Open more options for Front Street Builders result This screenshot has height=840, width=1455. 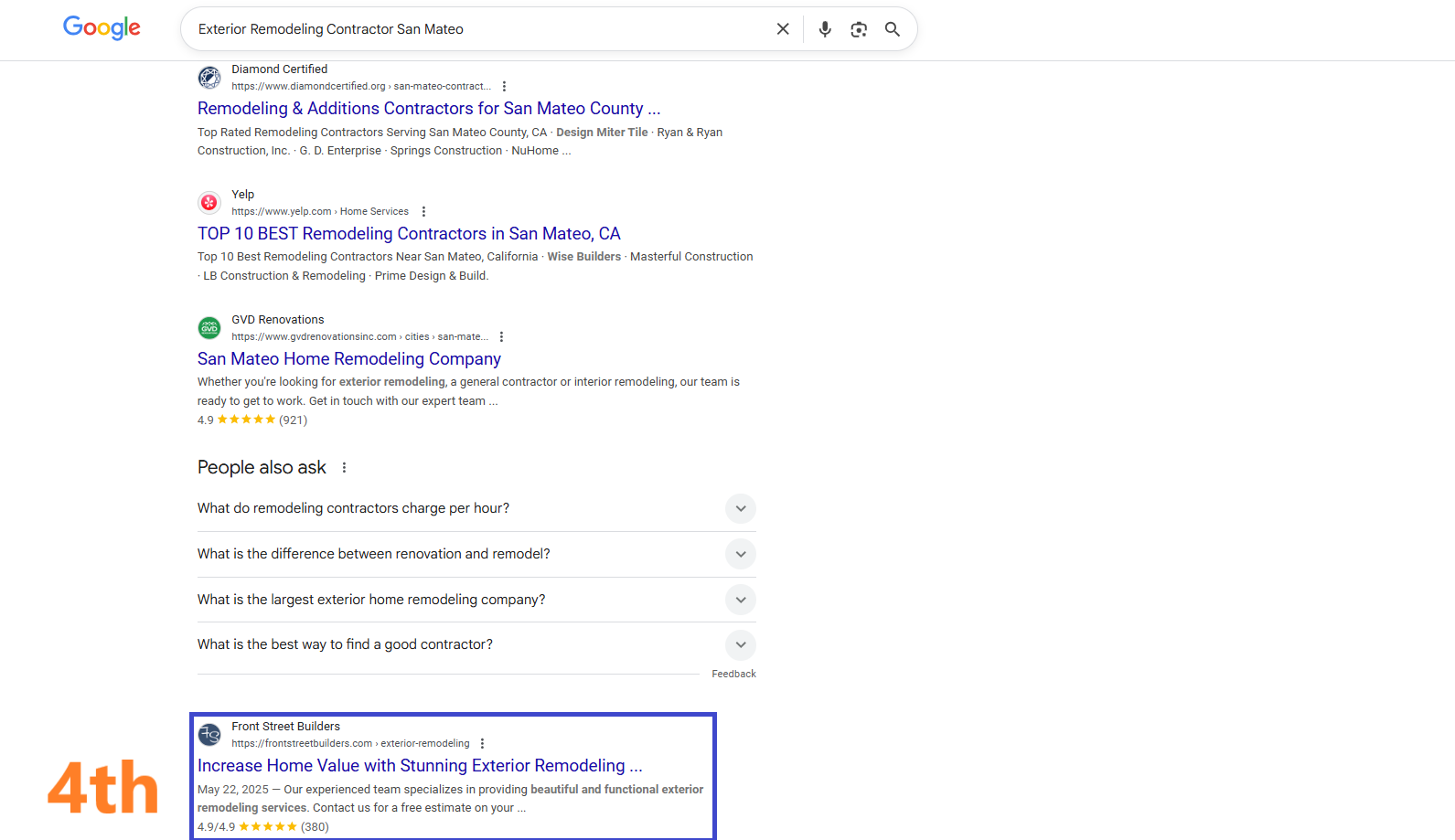pos(482,743)
